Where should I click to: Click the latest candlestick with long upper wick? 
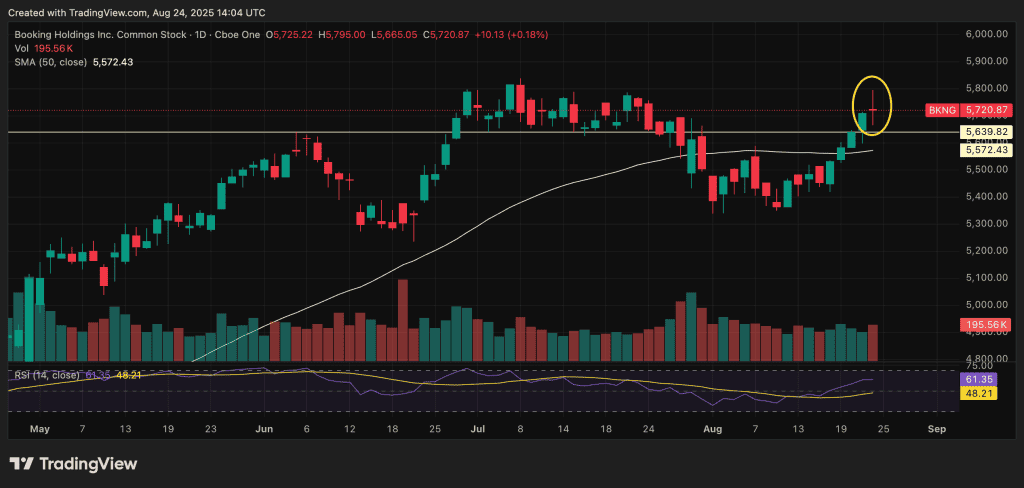[872, 109]
